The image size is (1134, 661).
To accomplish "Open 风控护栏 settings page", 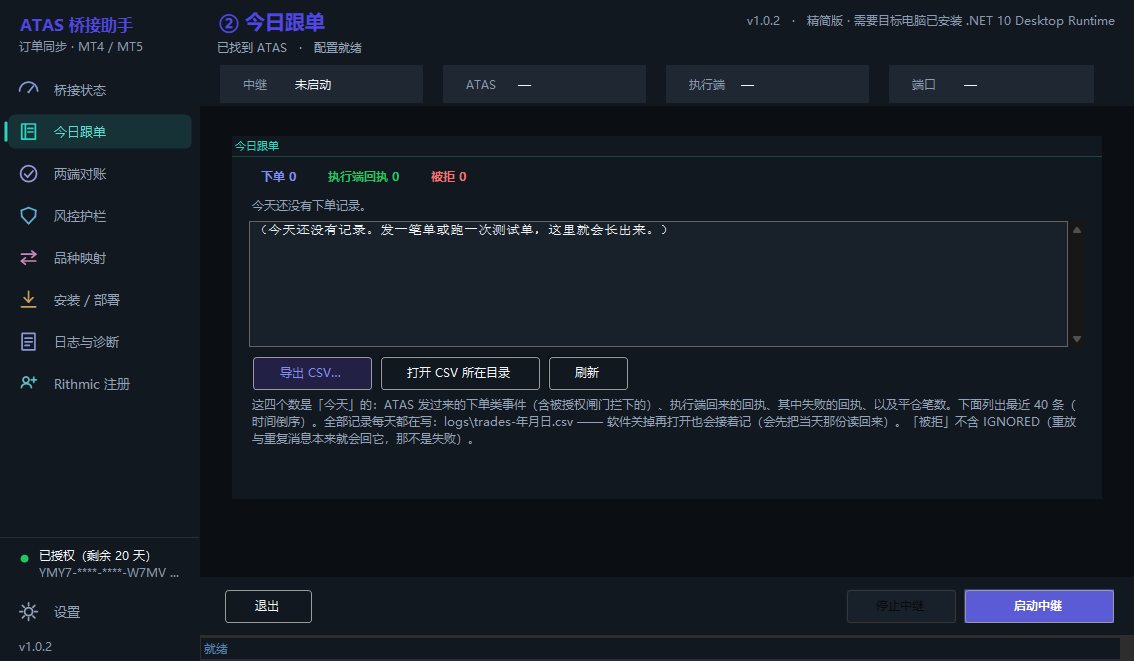I will pos(100,216).
